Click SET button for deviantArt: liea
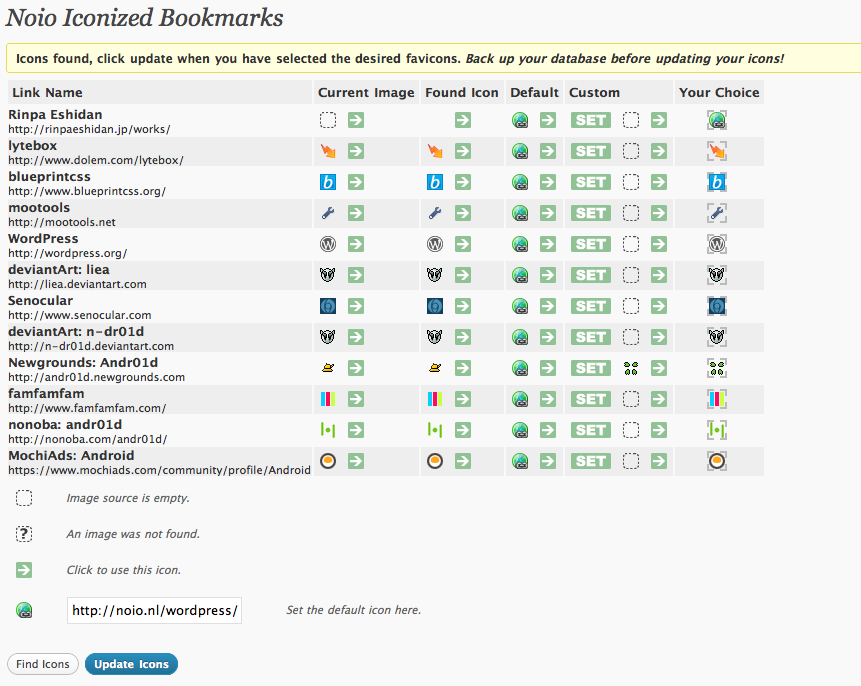Viewport: 861px width, 686px height. (591, 275)
